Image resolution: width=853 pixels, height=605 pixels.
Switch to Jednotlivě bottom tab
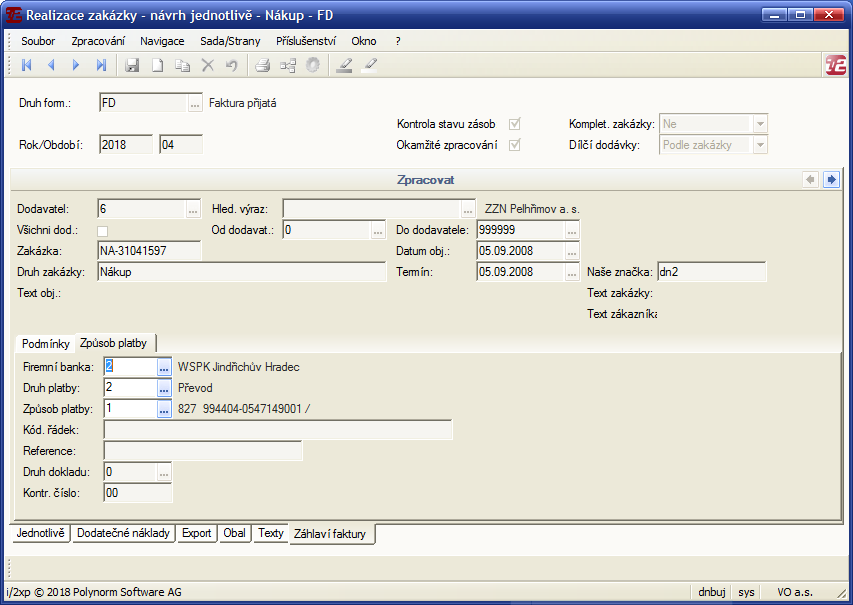click(40, 533)
